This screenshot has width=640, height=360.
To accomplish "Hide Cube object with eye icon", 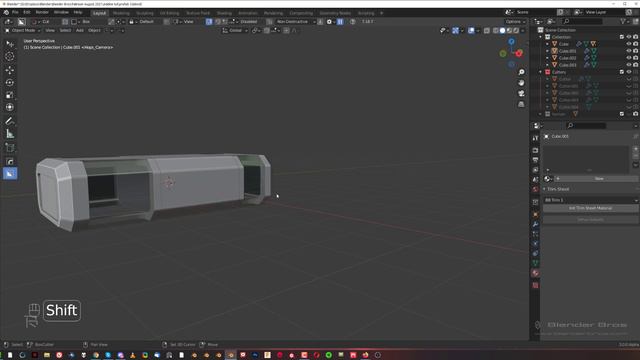I will coord(629,44).
